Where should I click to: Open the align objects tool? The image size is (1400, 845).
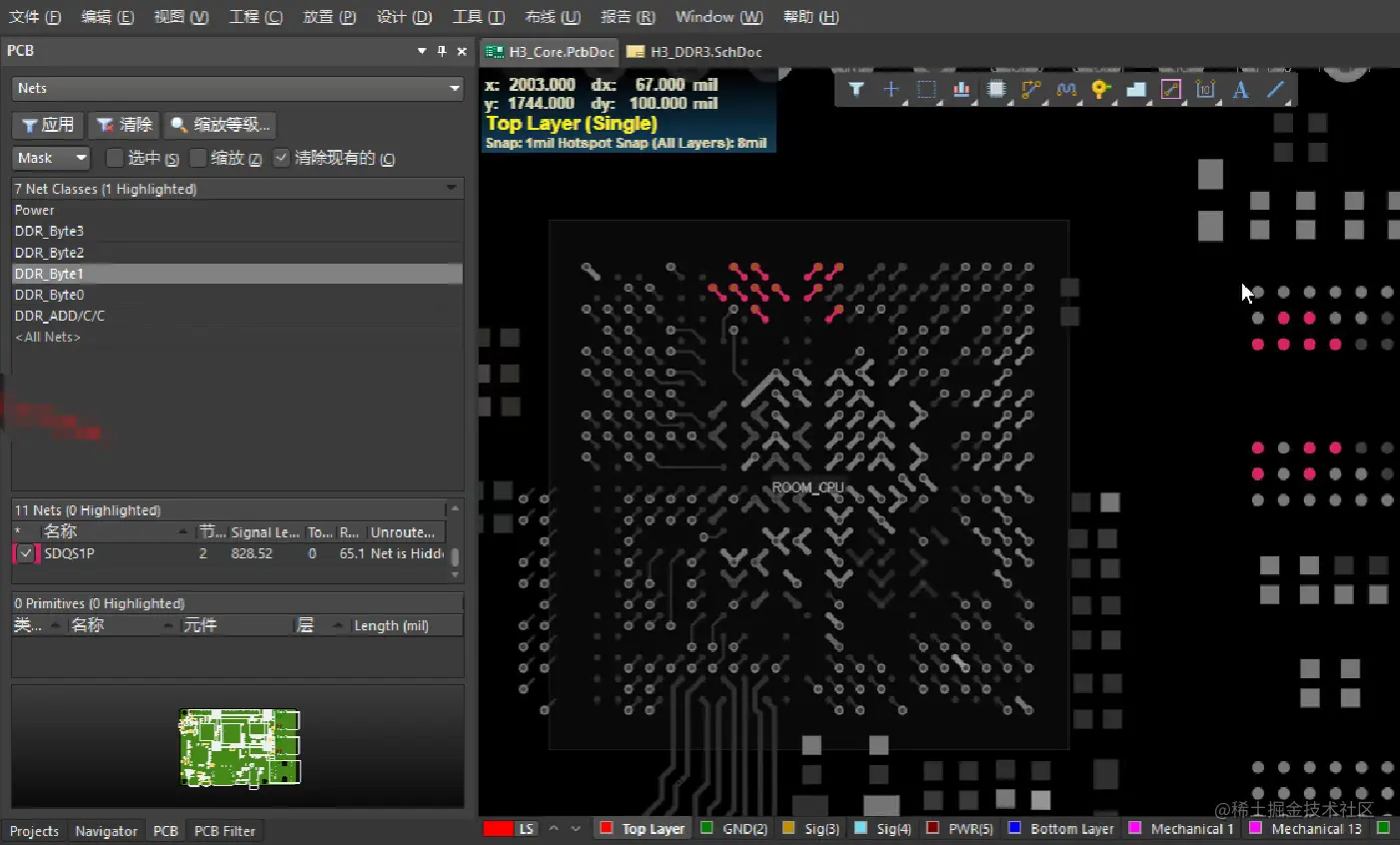pyautogui.click(x=961, y=90)
